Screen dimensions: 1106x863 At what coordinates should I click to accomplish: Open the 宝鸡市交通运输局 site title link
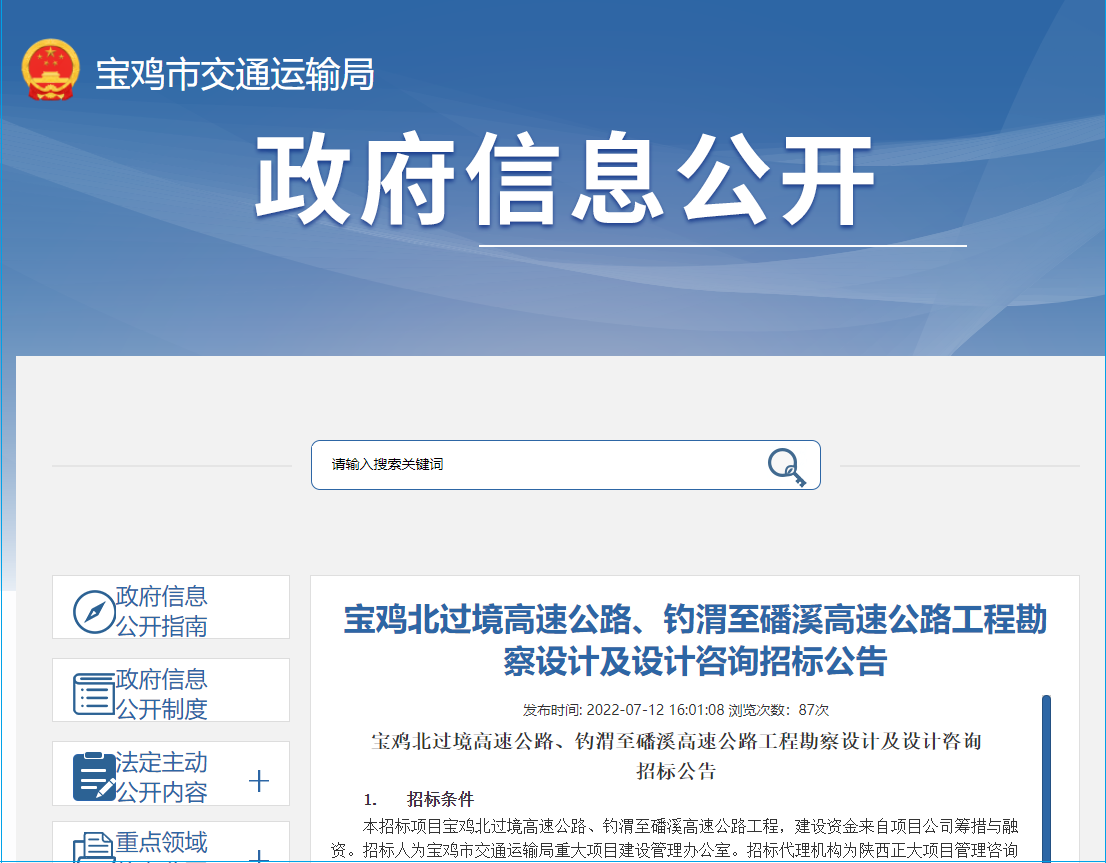[234, 74]
